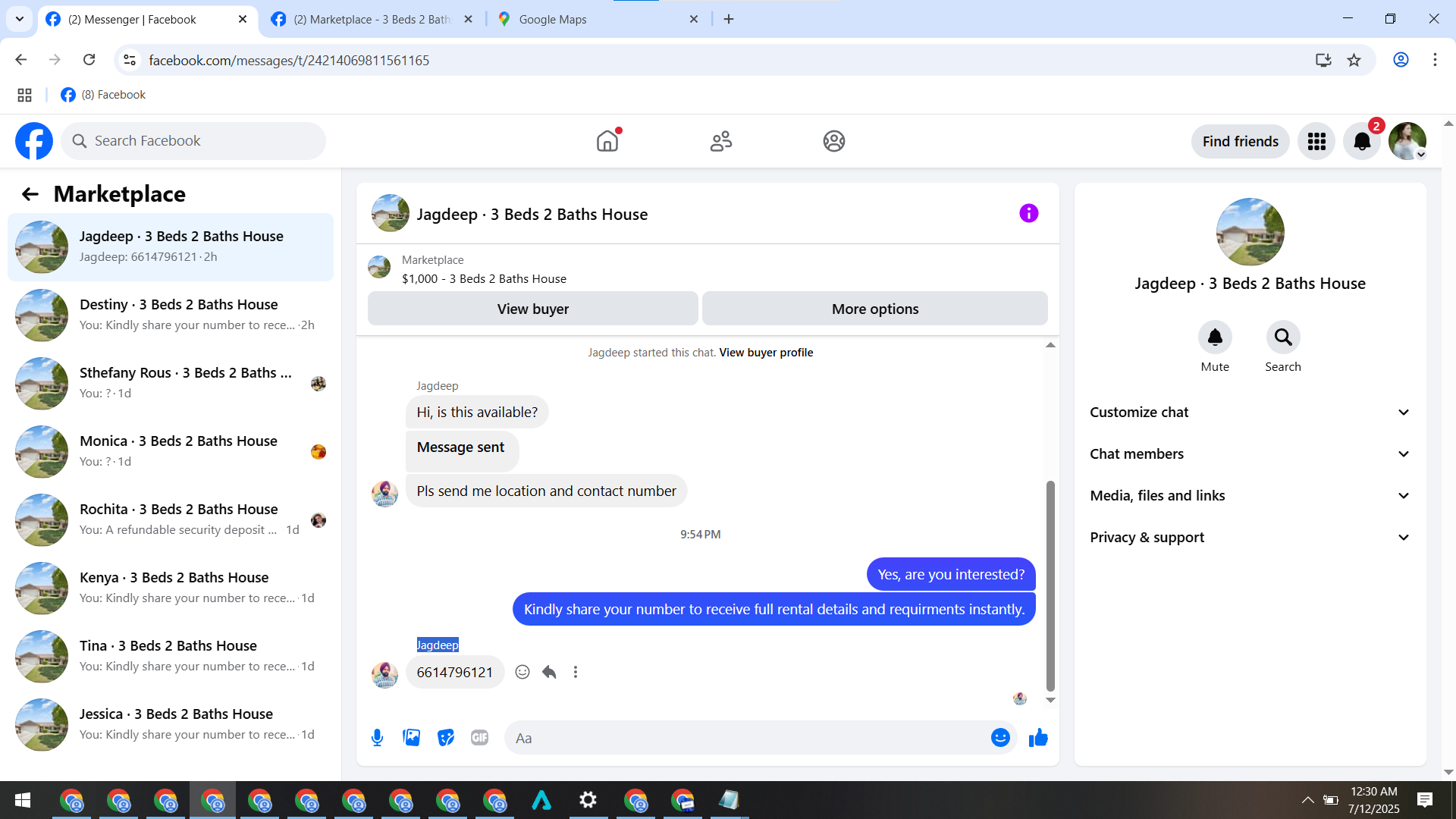Screen dimensions: 1456x819
Task: Click the listing thumbnail in right panel
Action: click(1250, 232)
